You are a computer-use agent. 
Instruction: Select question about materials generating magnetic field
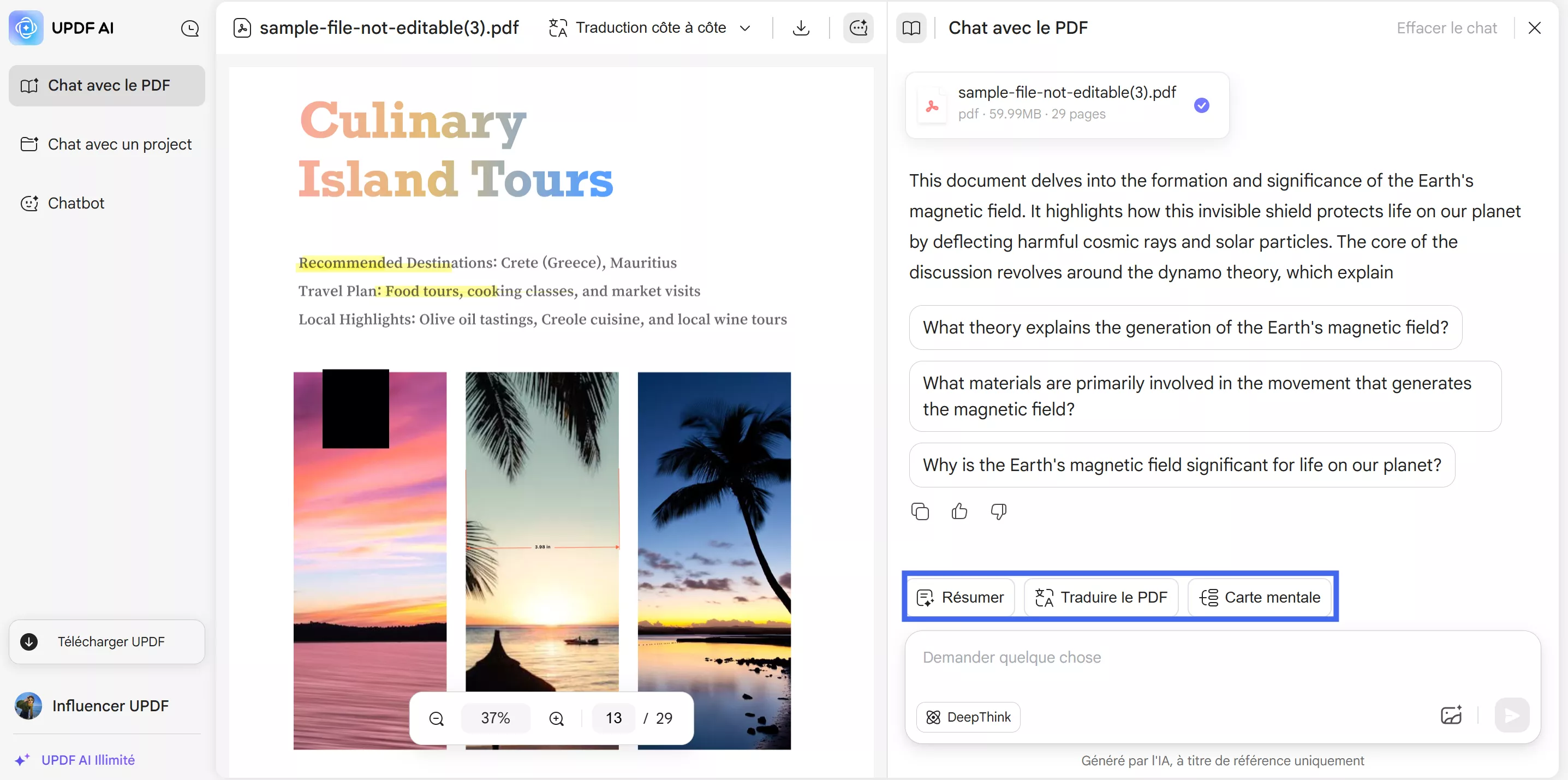[x=1205, y=396]
